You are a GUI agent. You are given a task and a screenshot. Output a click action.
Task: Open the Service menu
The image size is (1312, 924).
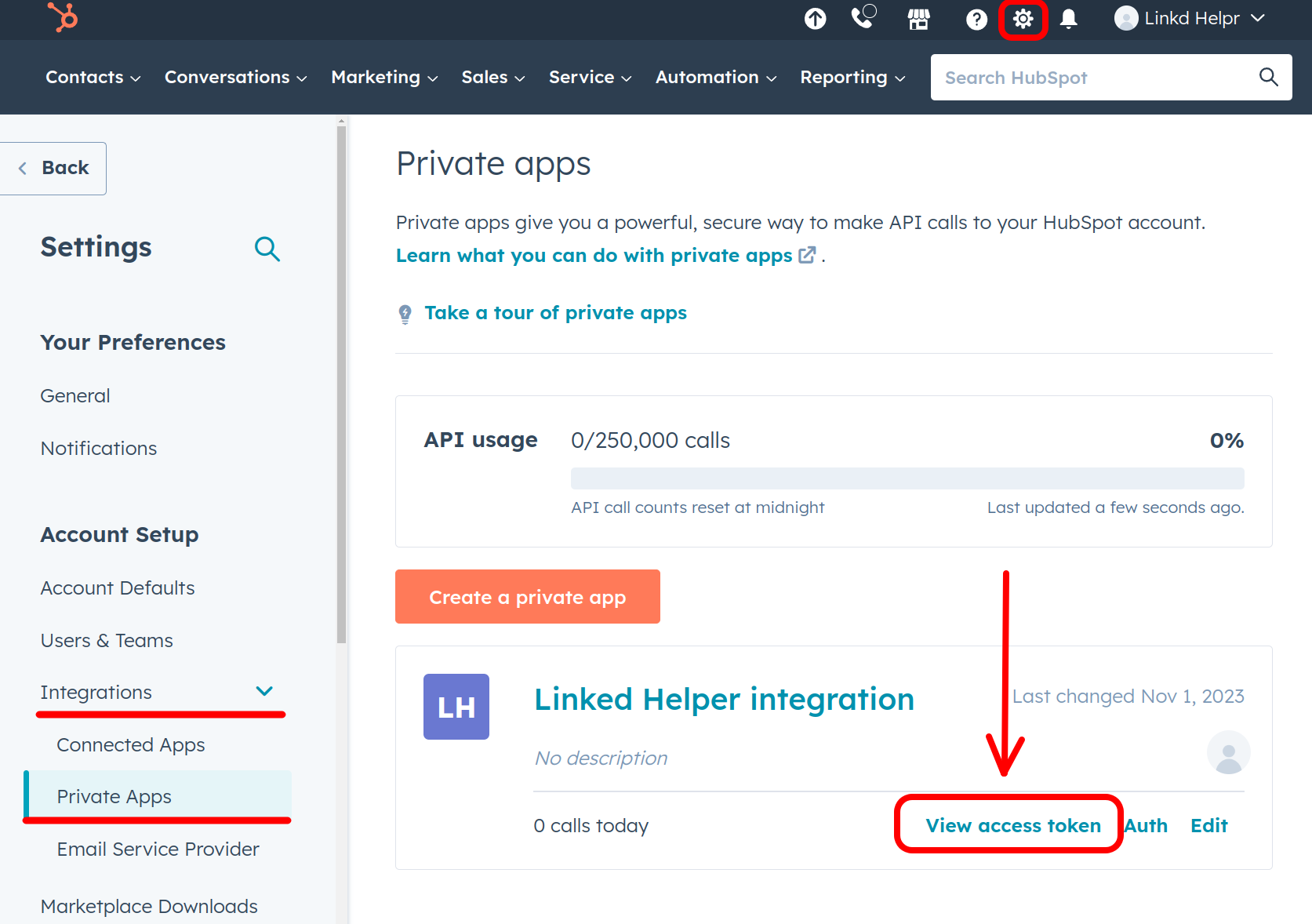[x=590, y=77]
